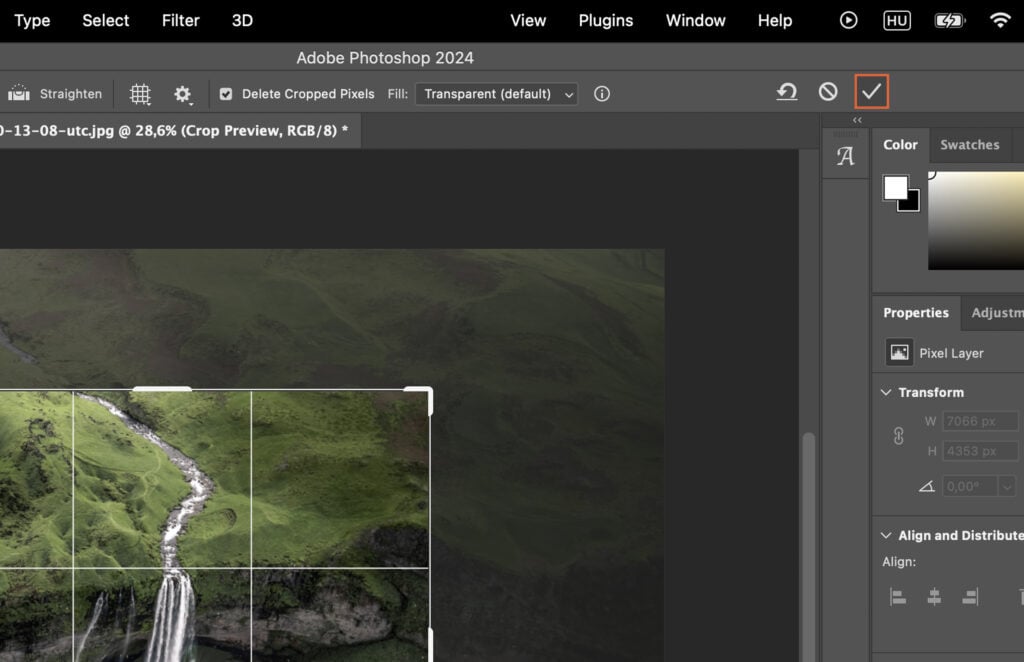This screenshot has height=662, width=1024.
Task: Click the info icon in the options bar
Action: (601, 93)
